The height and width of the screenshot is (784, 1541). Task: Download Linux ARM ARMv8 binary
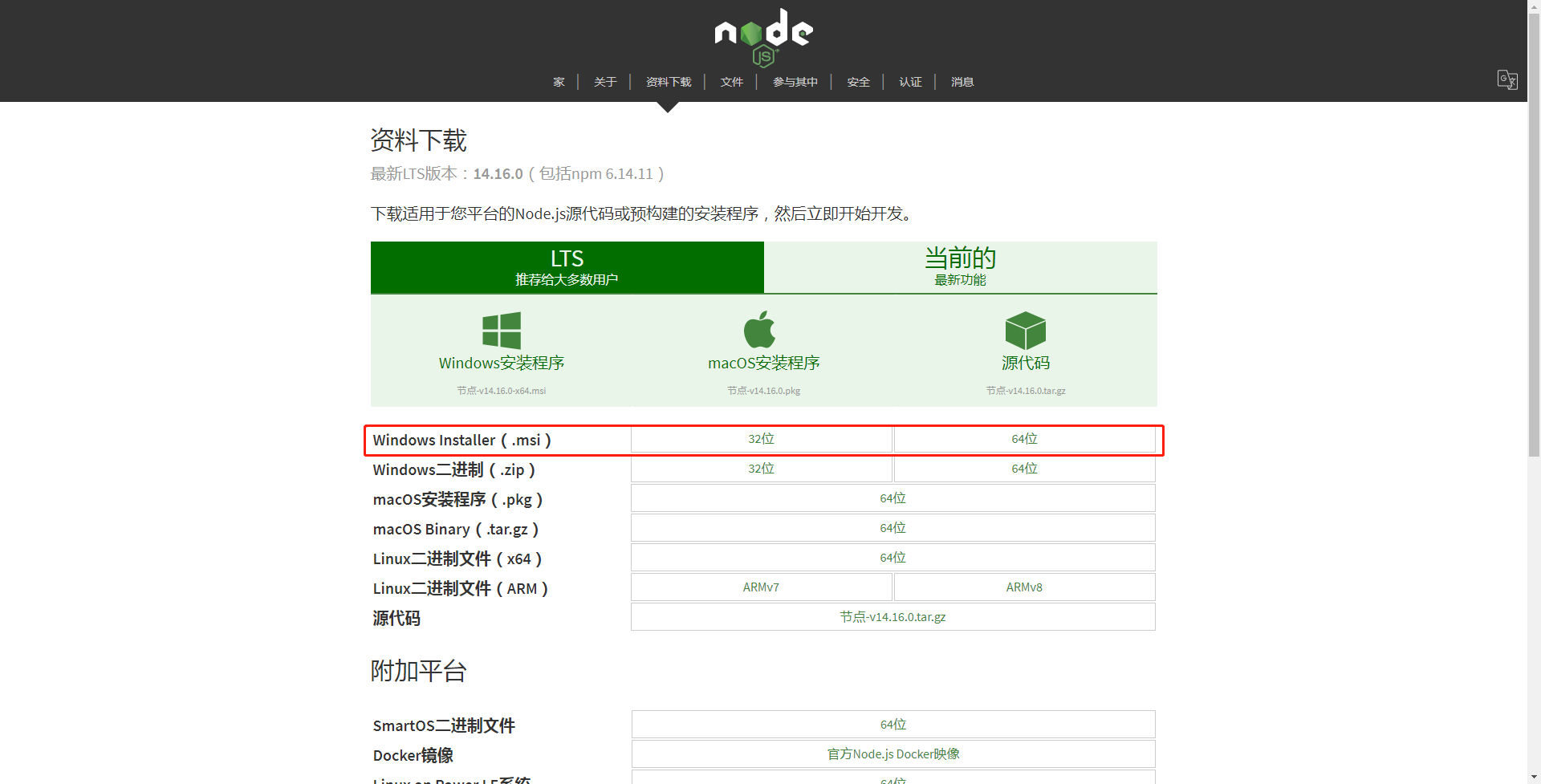[x=1024, y=587]
